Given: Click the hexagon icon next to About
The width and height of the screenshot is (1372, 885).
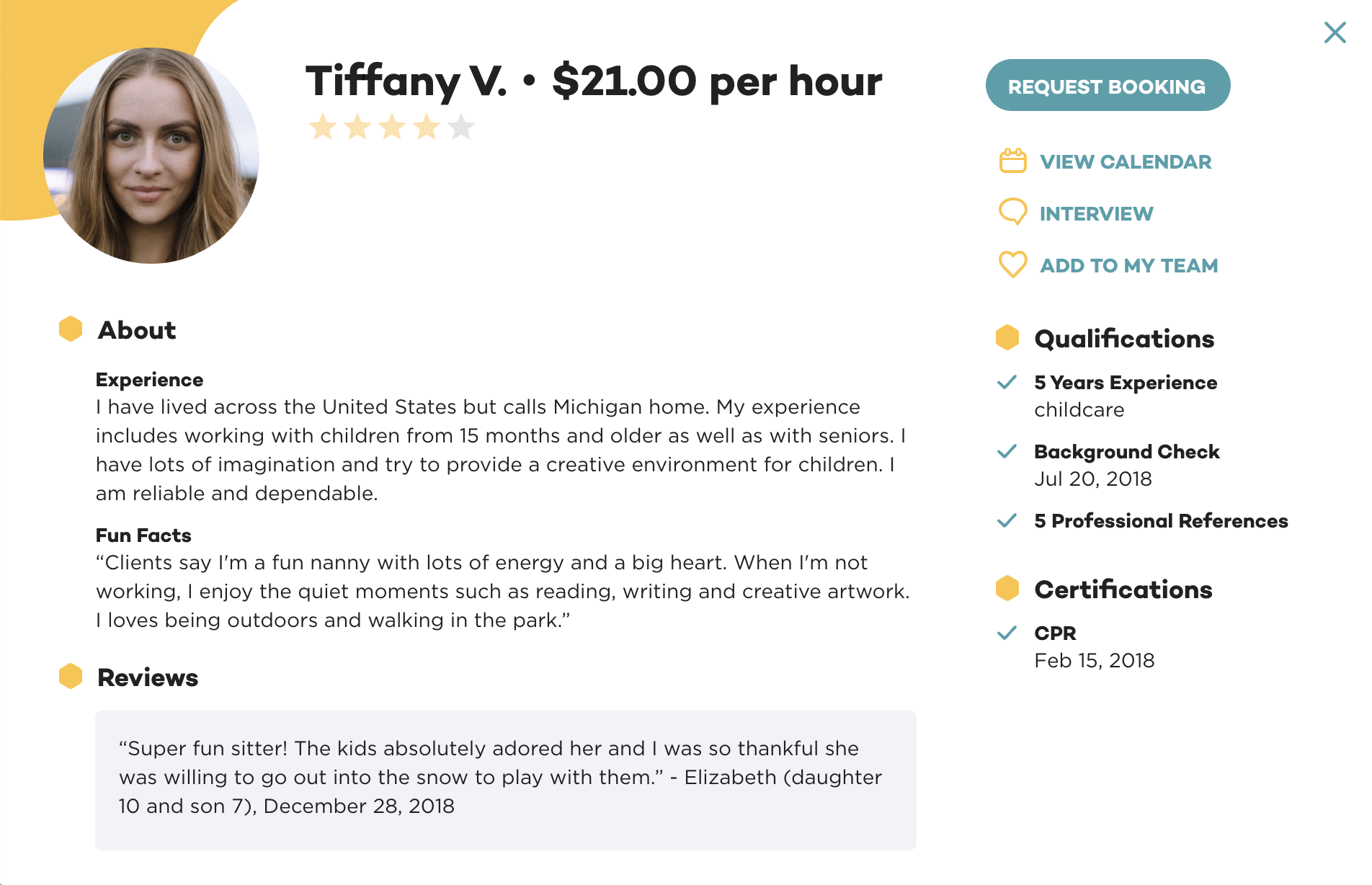Looking at the screenshot, I should [x=71, y=329].
